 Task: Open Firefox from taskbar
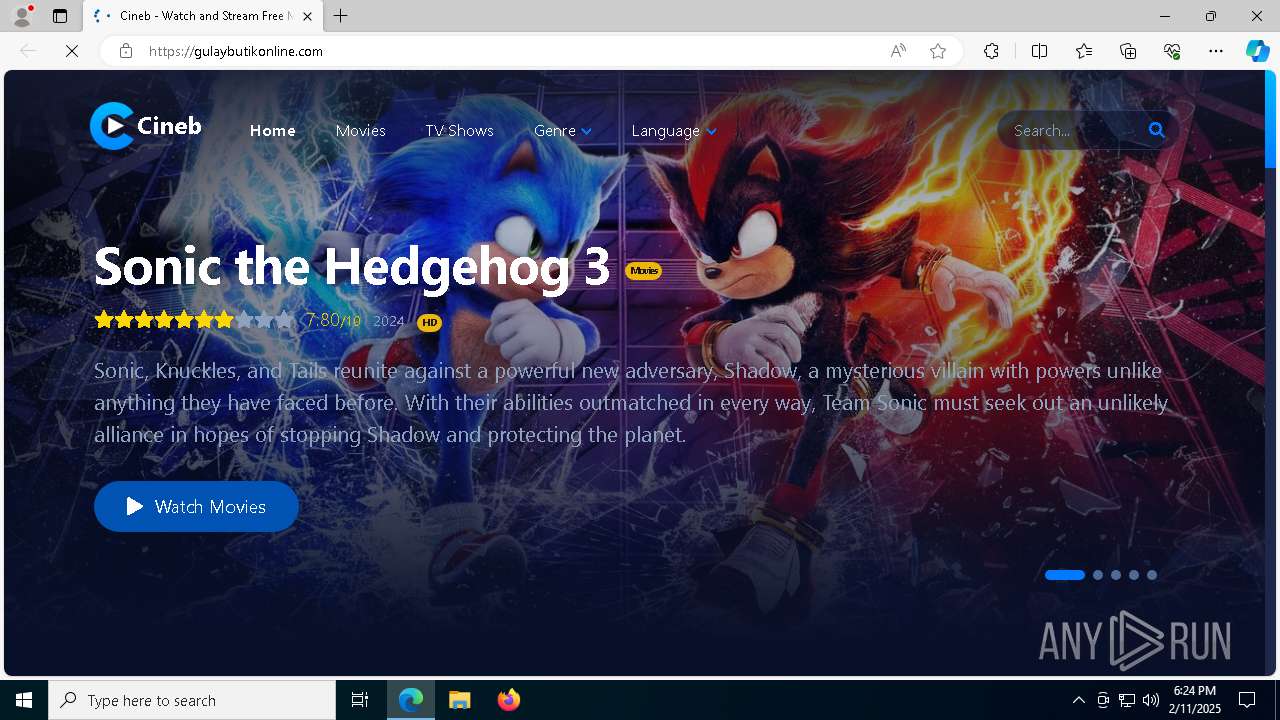[509, 700]
